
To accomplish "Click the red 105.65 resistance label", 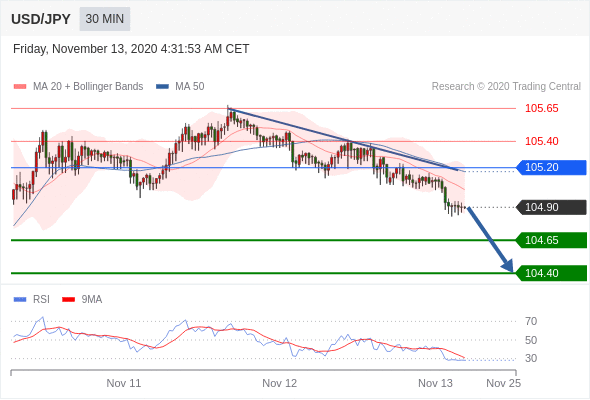I will [x=542, y=108].
